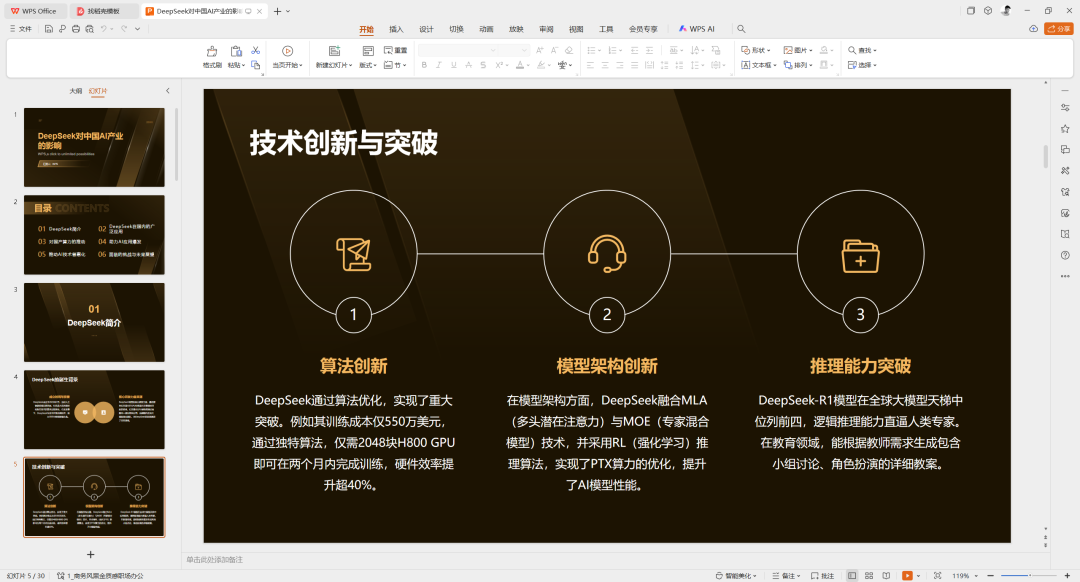The height and width of the screenshot is (582, 1080).
Task: Toggle Bold formatting
Action: point(424,65)
